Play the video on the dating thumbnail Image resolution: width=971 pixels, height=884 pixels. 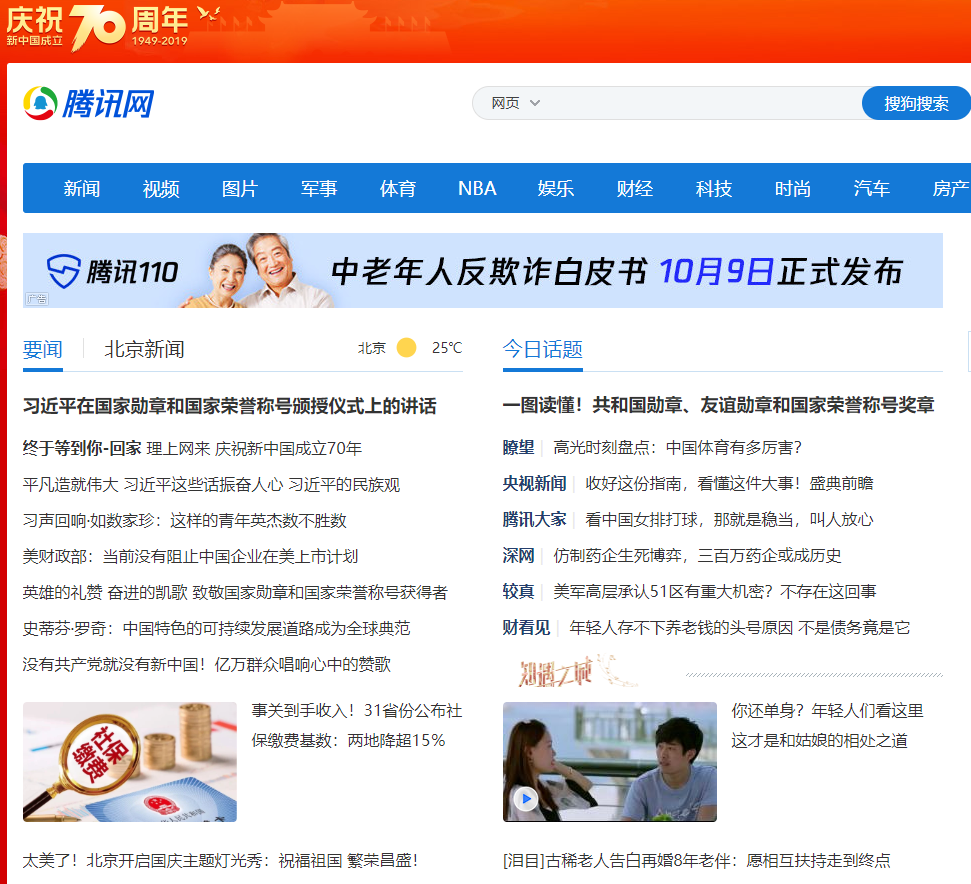pos(526,799)
